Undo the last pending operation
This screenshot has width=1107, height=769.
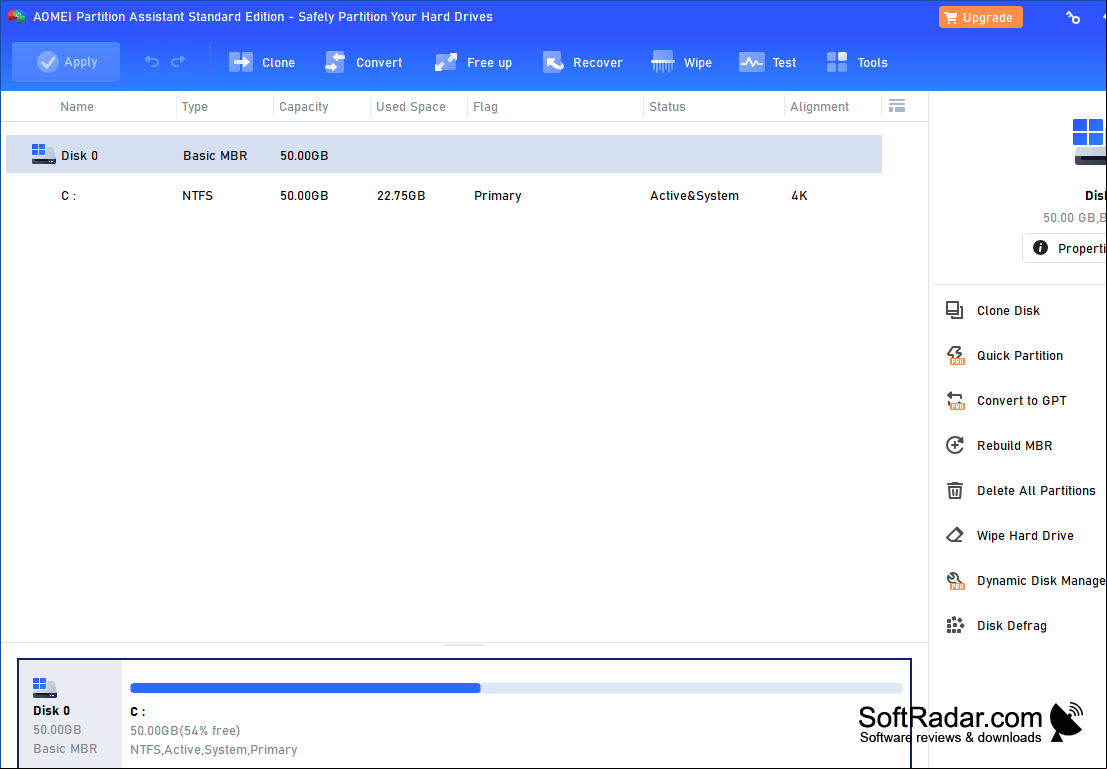point(152,61)
